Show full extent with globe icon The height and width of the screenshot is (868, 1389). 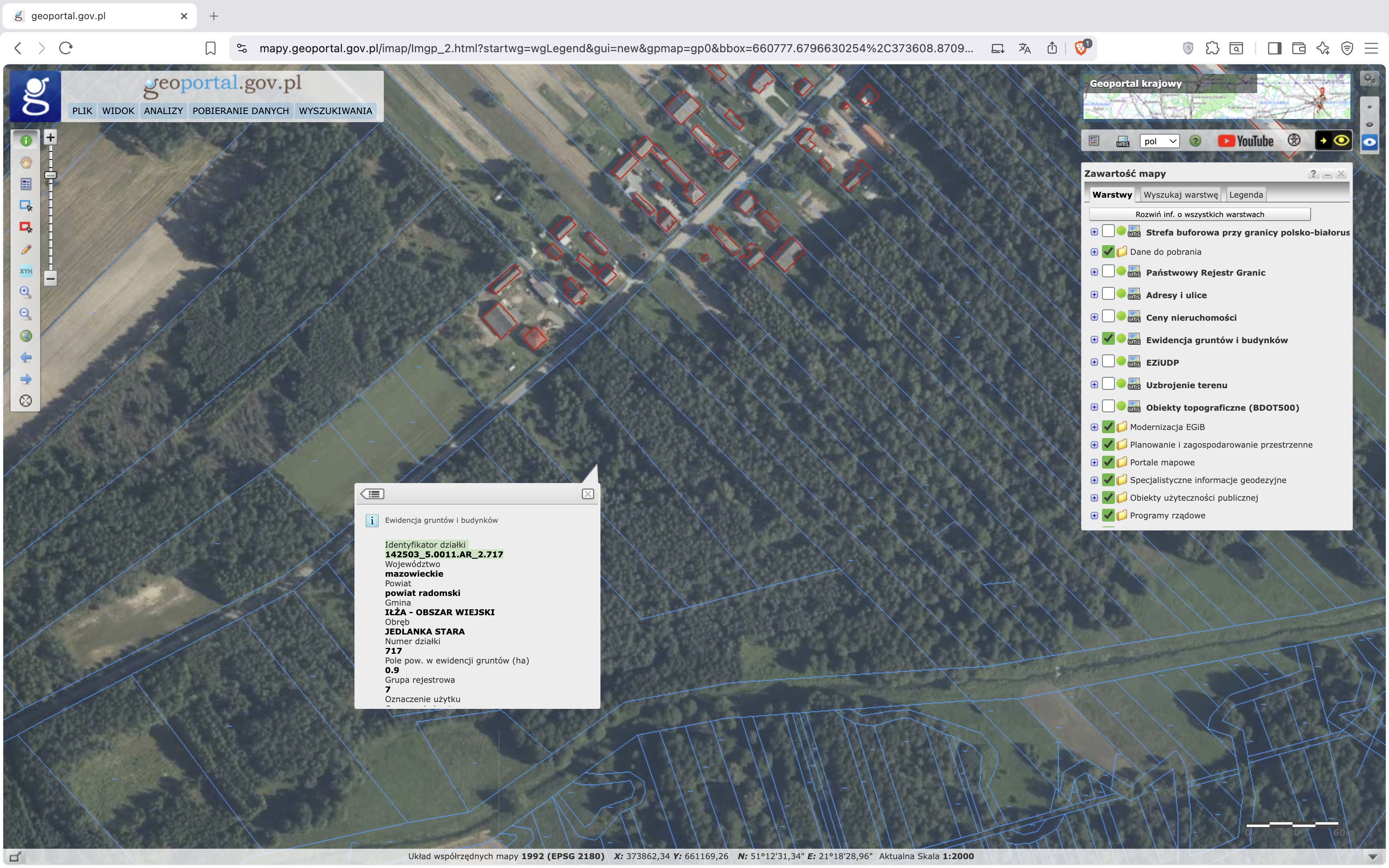[x=26, y=336]
